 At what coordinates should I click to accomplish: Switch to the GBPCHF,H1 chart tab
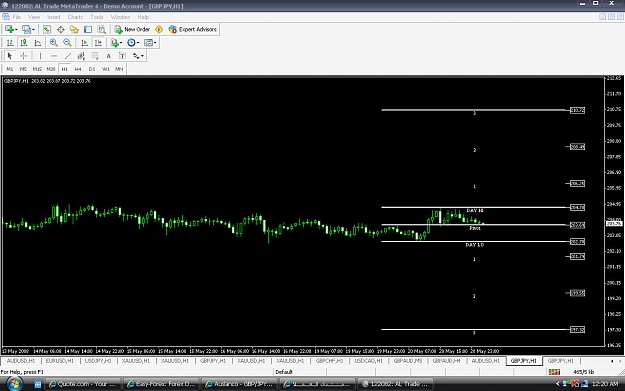tap(329, 361)
